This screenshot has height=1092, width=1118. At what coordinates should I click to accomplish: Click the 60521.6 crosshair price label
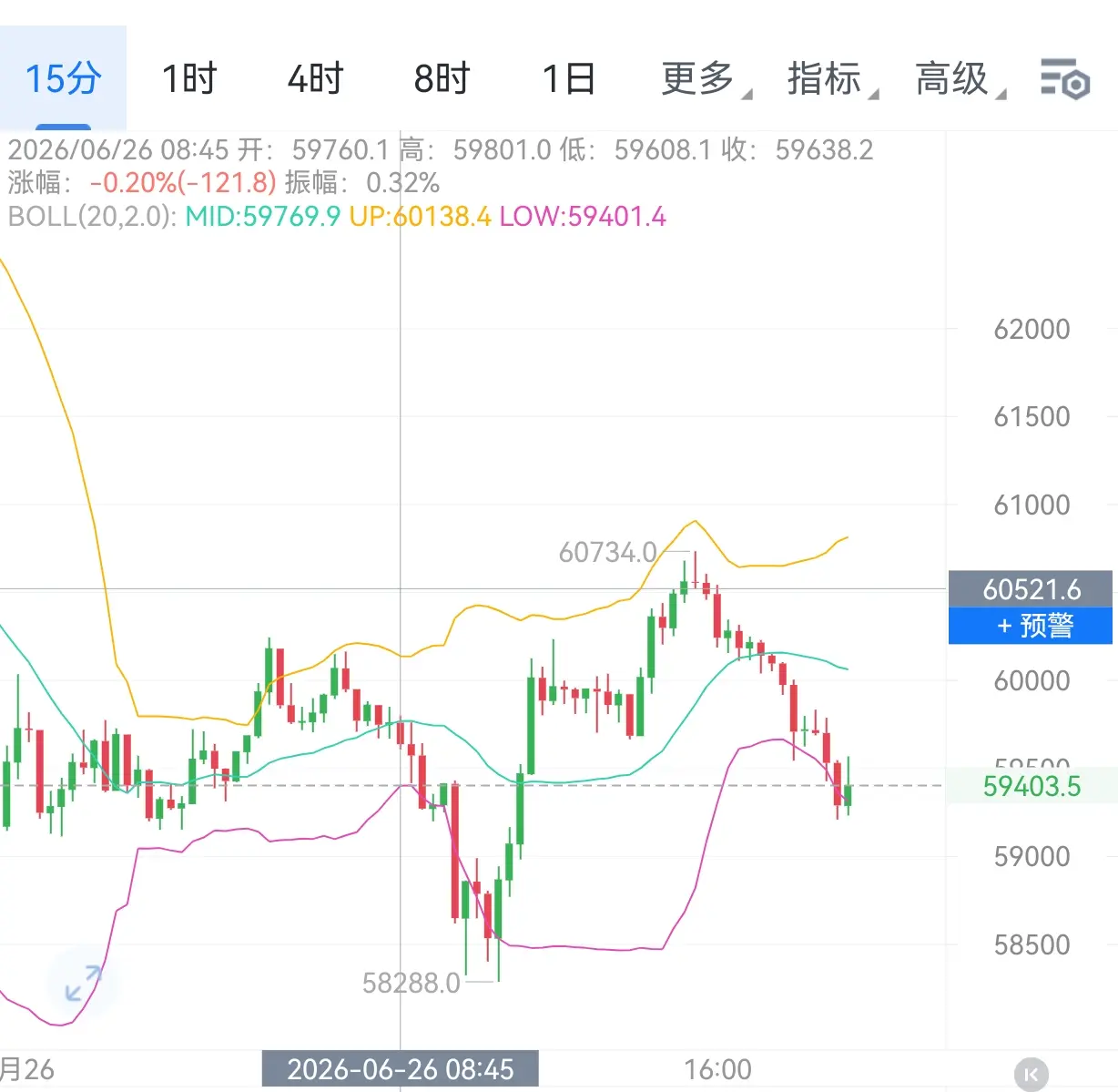(1031, 589)
